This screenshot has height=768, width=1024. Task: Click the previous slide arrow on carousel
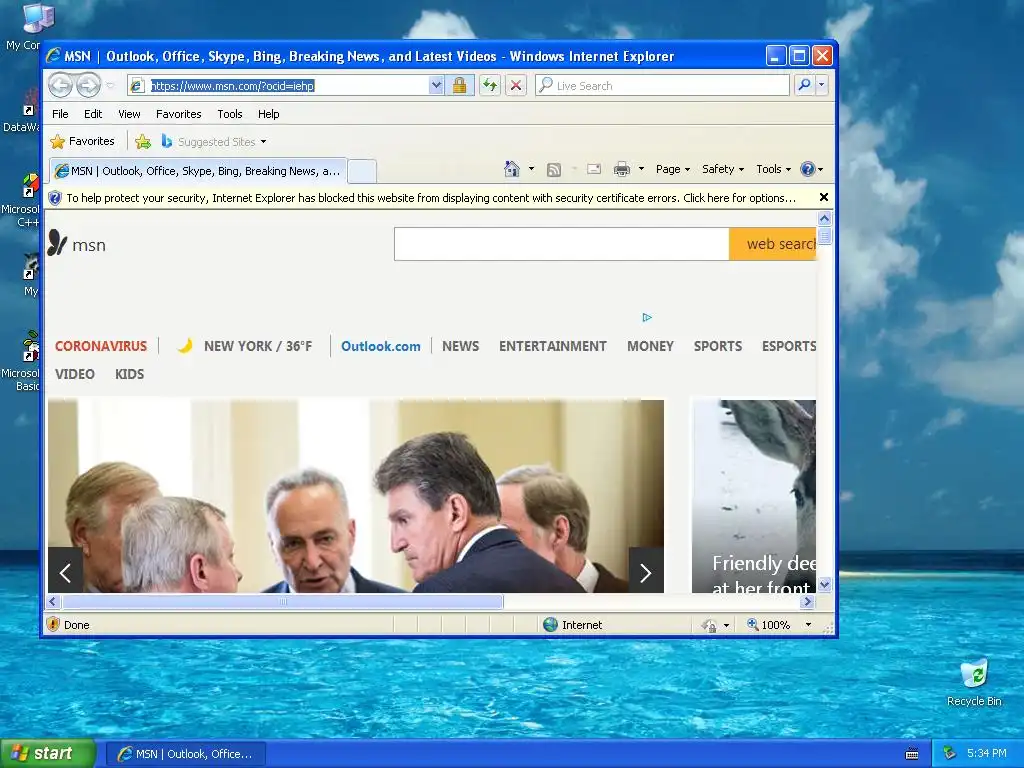(x=65, y=573)
